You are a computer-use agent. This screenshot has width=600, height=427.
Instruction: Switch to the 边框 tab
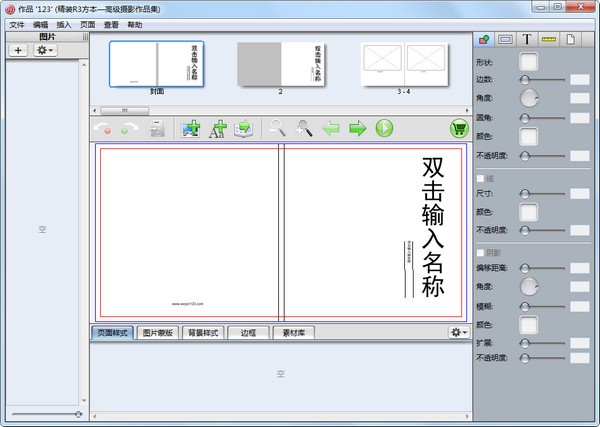pyautogui.click(x=248, y=333)
